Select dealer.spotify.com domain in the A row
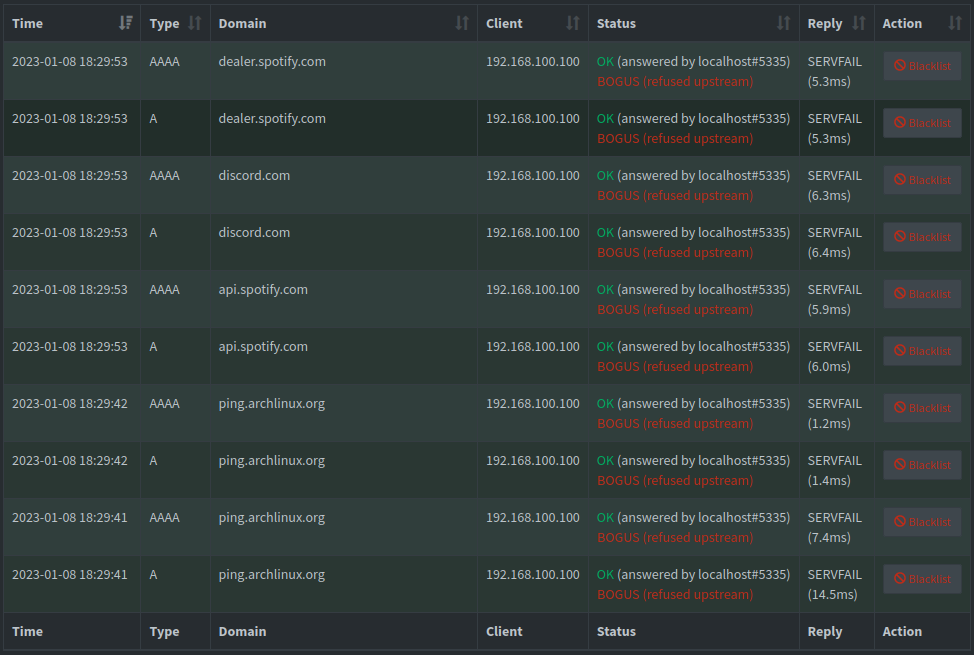The image size is (974, 655). [272, 119]
